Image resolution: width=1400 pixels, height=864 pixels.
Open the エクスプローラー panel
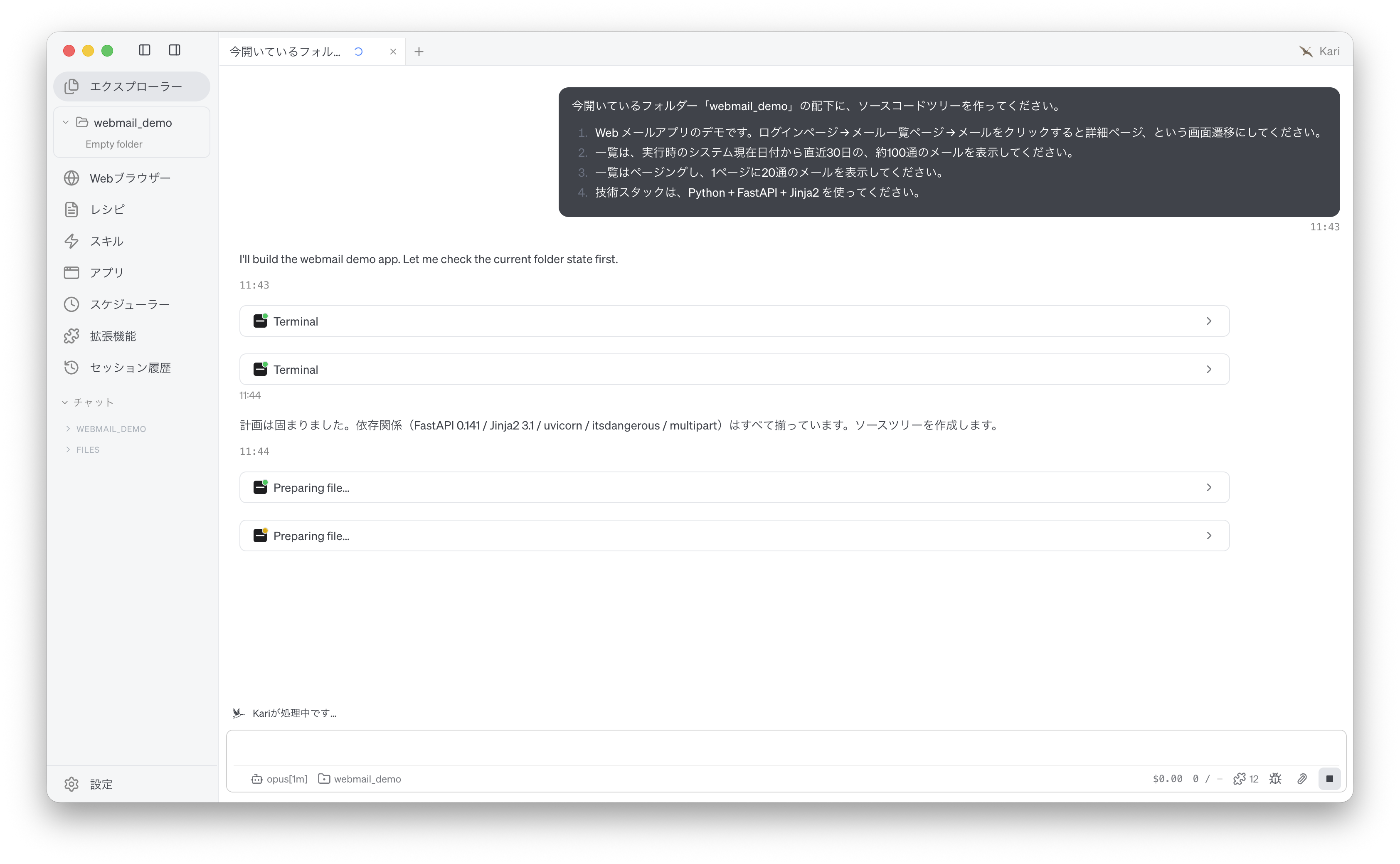[x=131, y=86]
